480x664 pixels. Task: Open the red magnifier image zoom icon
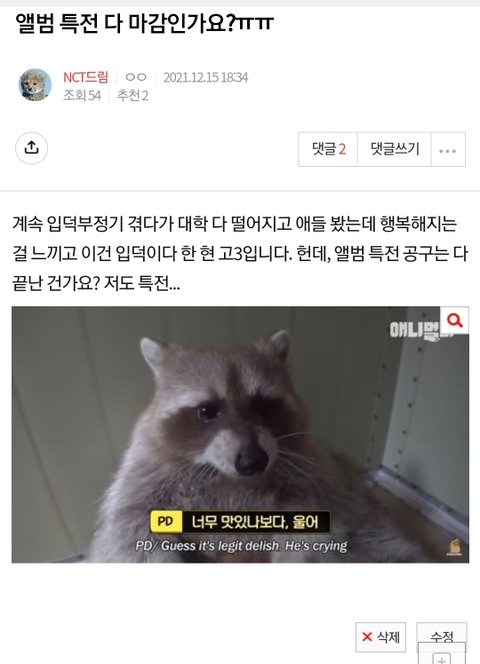(455, 320)
